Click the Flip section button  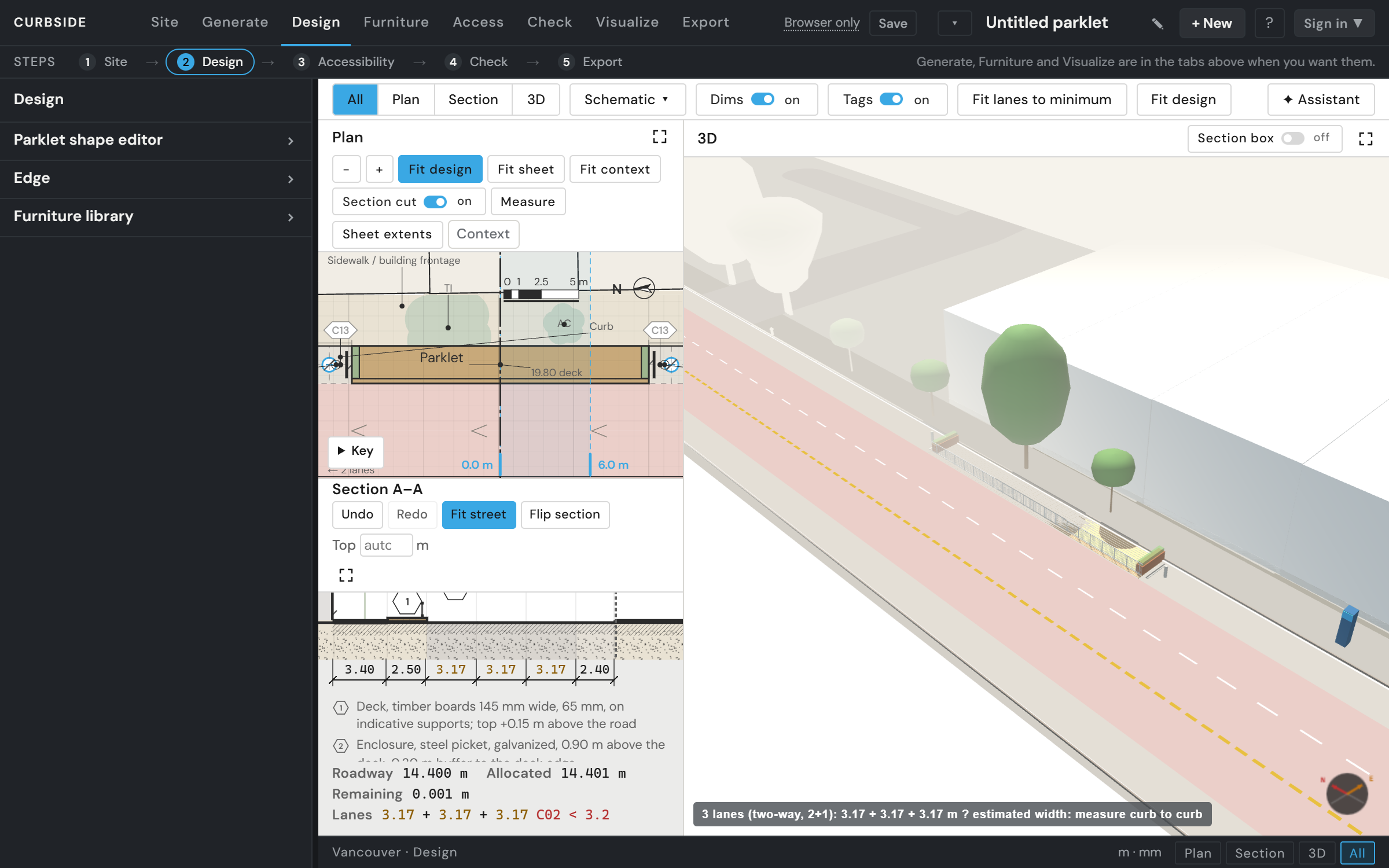(565, 514)
